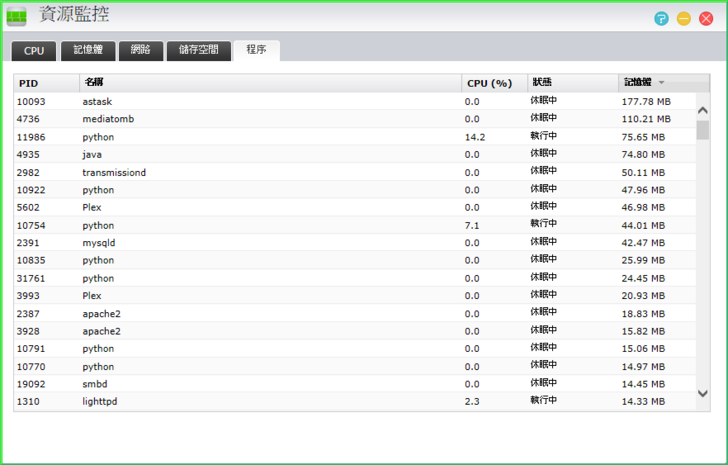
Task: Select the lighttpd process name
Action: coord(100,402)
